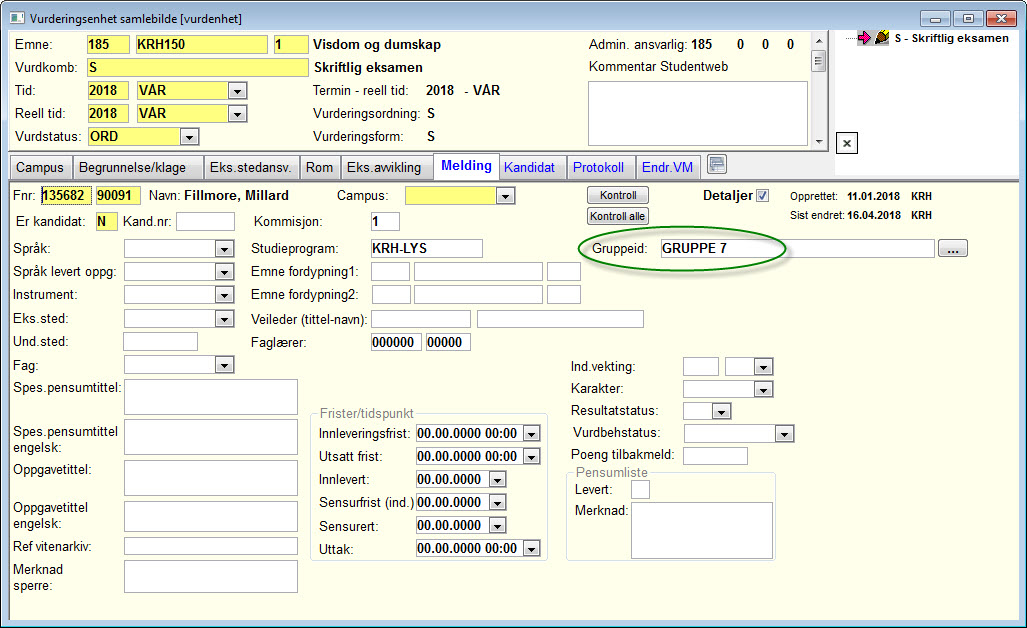Click the window icon in title bar
The image size is (1027, 628).
tap(17, 18)
